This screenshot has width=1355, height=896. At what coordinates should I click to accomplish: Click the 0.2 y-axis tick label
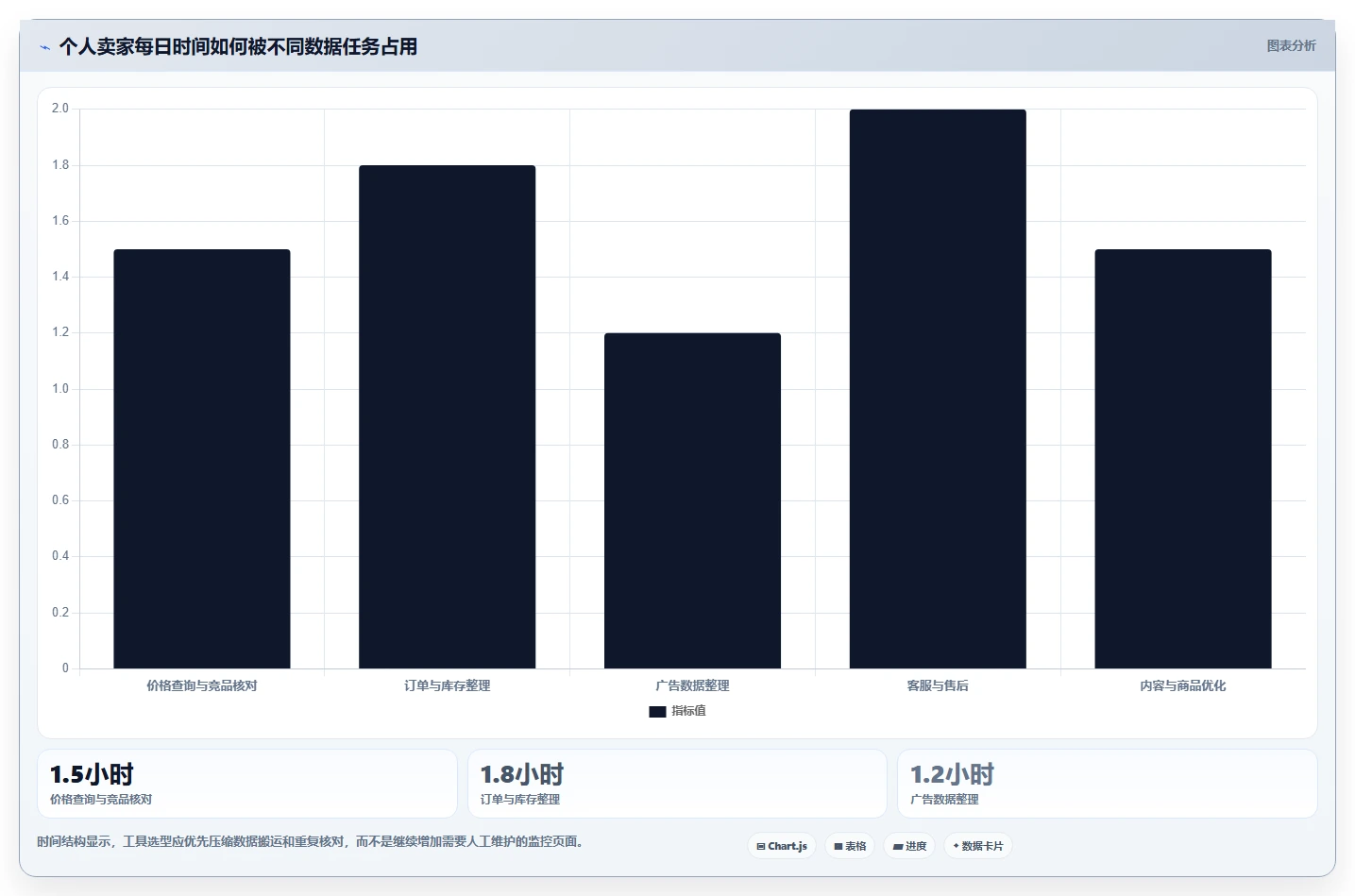point(60,613)
